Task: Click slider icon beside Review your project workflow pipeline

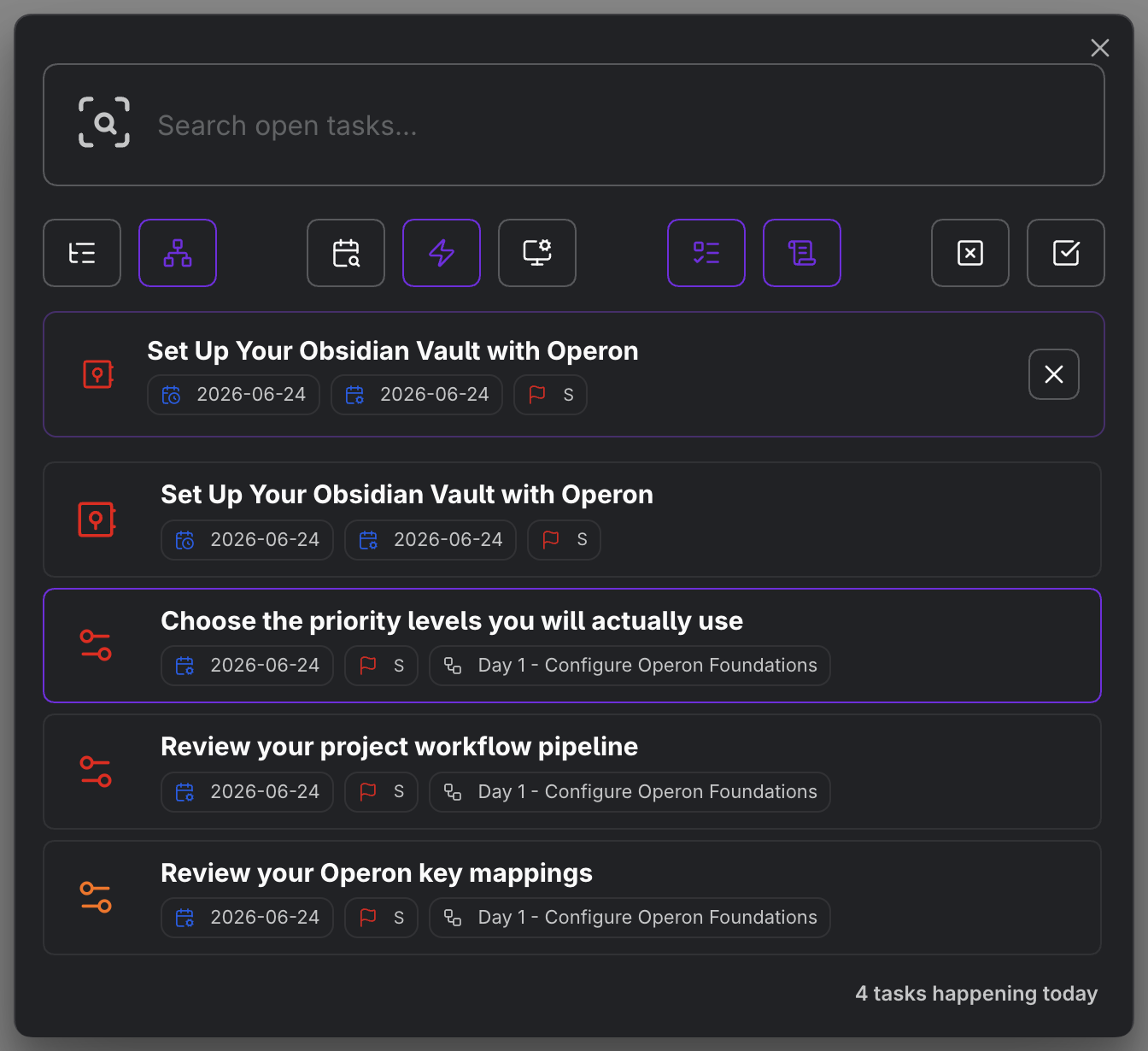Action: [x=96, y=772]
